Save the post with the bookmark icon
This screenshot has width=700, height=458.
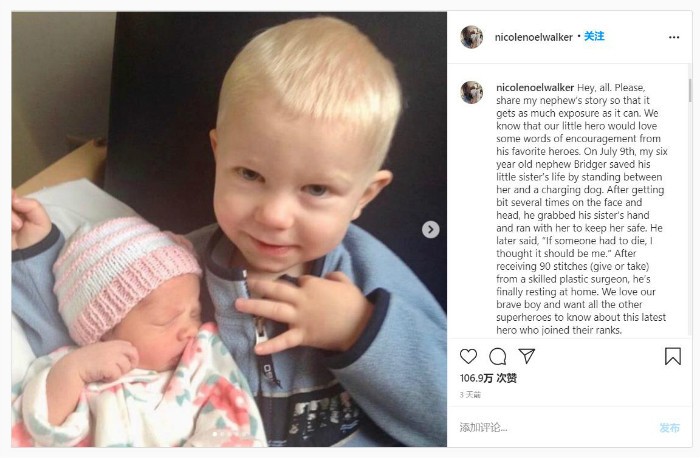coord(673,356)
